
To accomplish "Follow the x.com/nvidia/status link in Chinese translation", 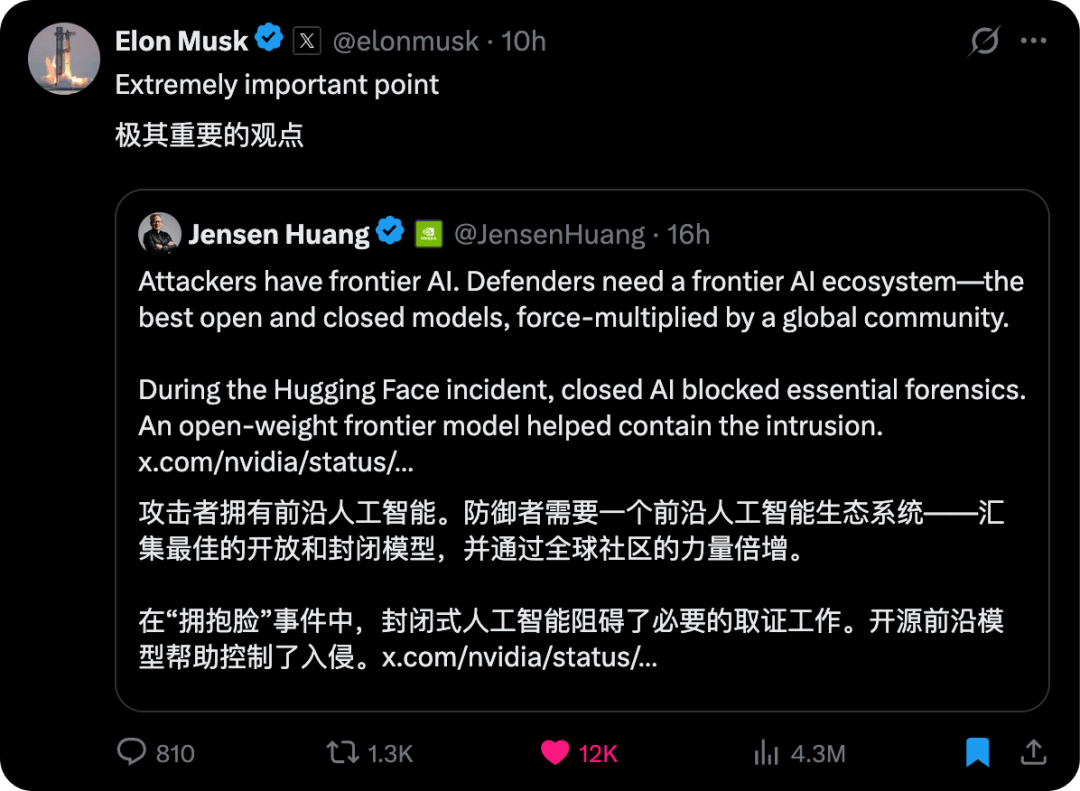I will [519, 657].
